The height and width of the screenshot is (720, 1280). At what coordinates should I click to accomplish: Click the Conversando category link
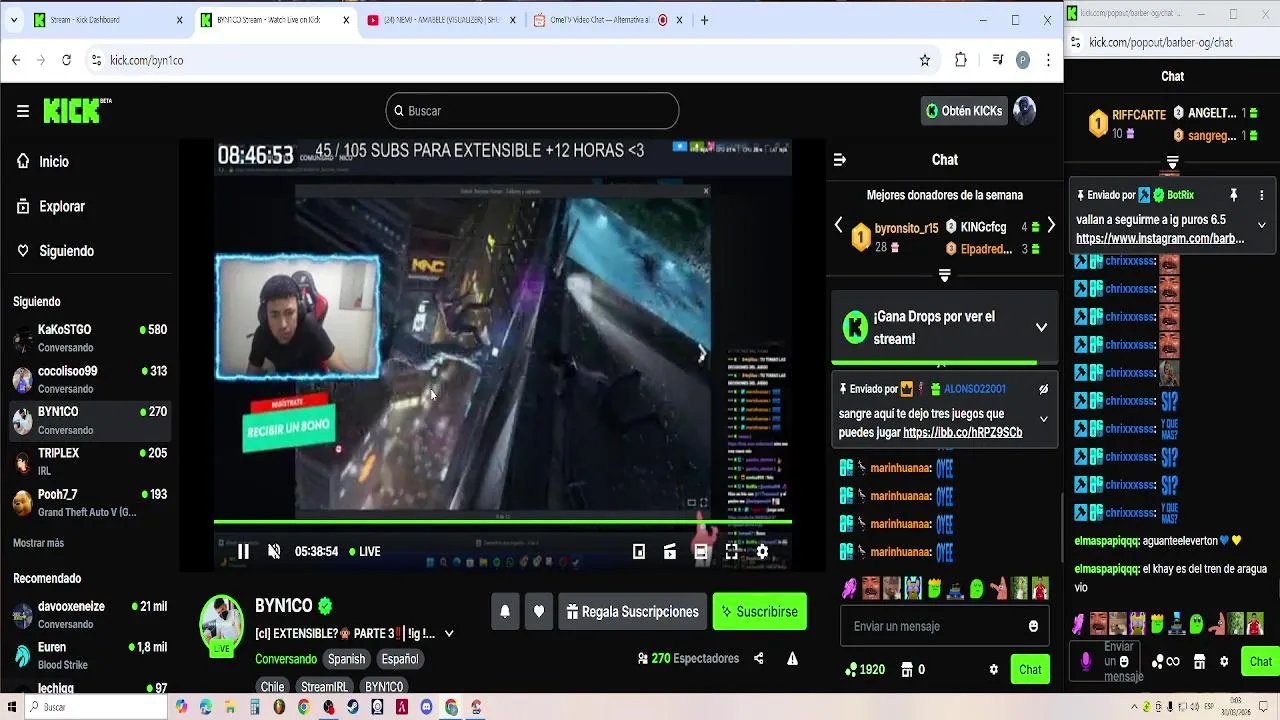286,659
